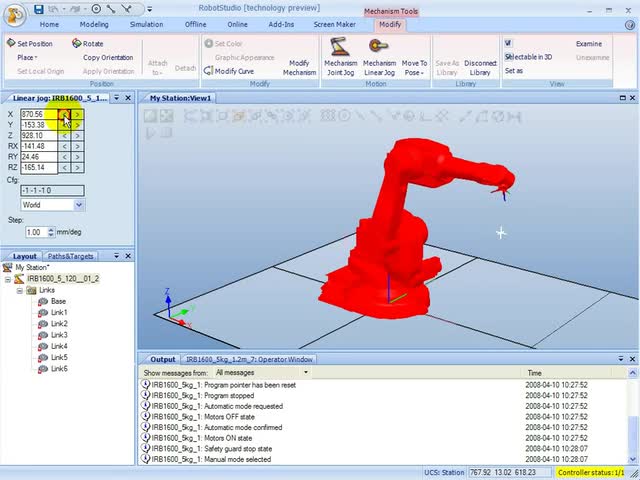Open Customize Quick Access Toolbar arrow
The height and width of the screenshot is (480, 640).
click(x=150, y=9)
